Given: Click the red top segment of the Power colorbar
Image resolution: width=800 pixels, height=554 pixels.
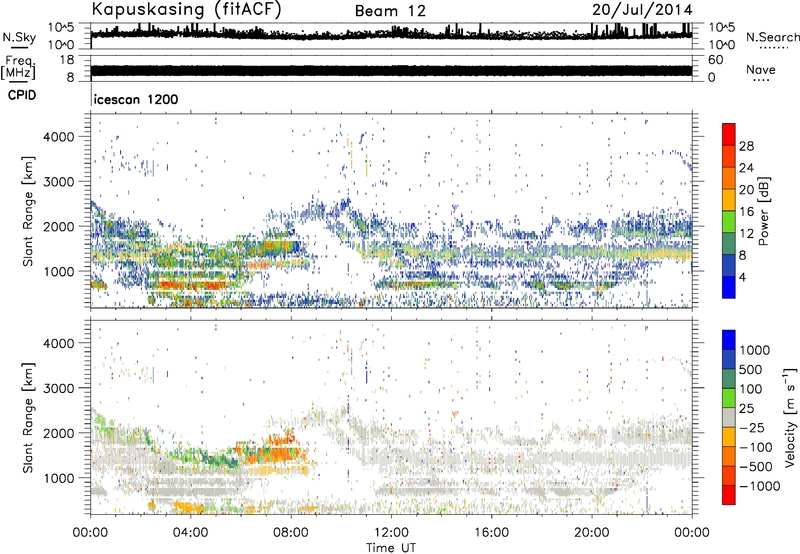Looking at the screenshot, I should (x=729, y=134).
